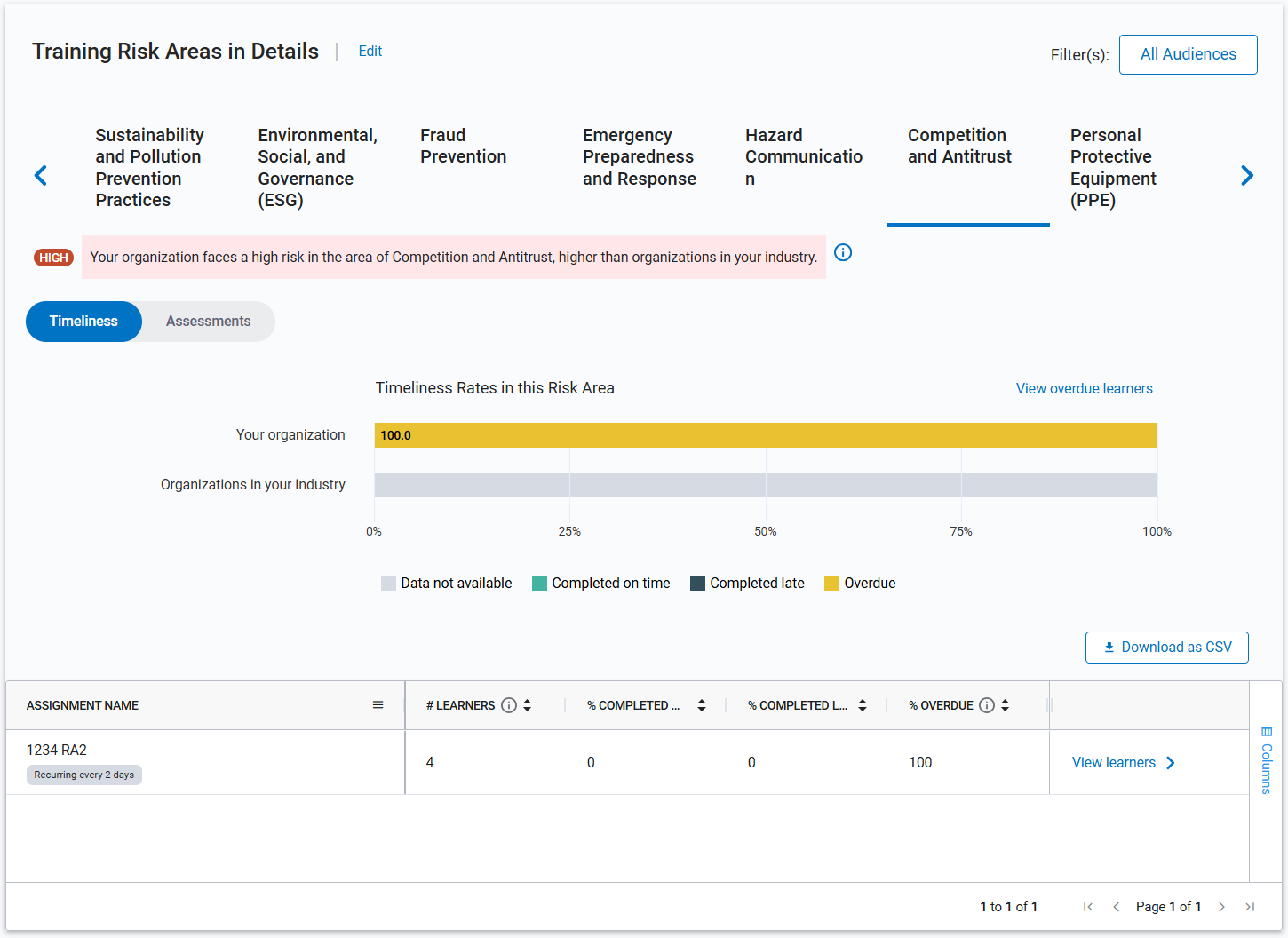Viewport: 1288px width, 938px height.
Task: Click the 'Page 1 of 1' indicator
Action: pos(1168,907)
